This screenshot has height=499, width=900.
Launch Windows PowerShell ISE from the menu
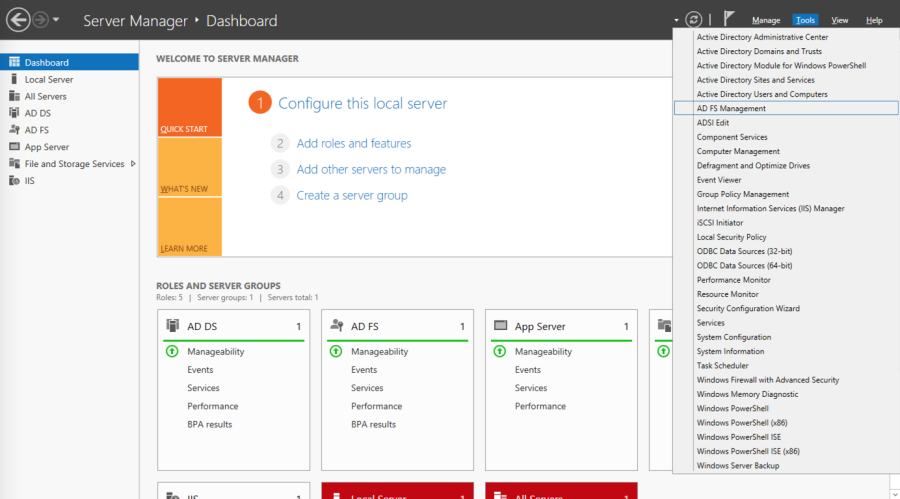point(739,437)
